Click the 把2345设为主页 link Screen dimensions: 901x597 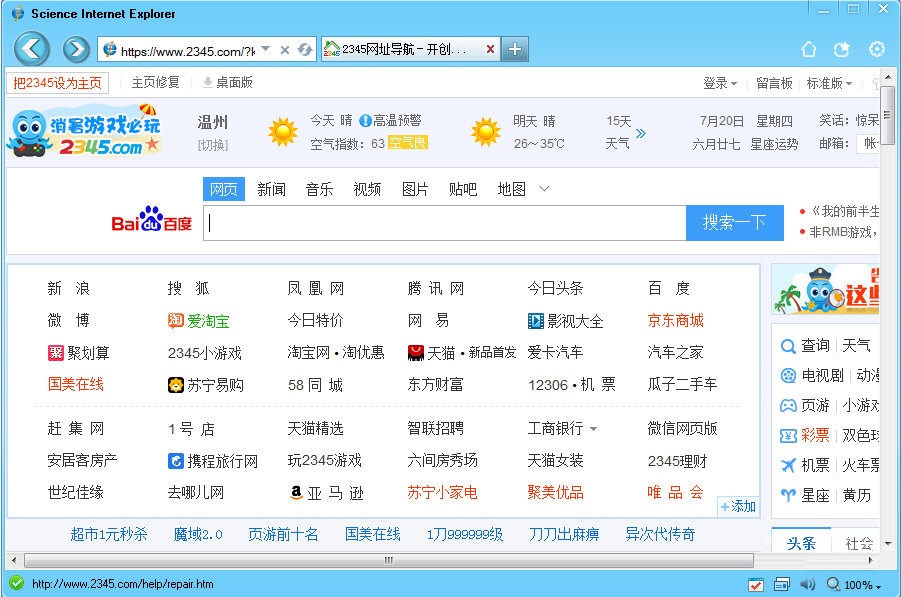click(x=57, y=83)
